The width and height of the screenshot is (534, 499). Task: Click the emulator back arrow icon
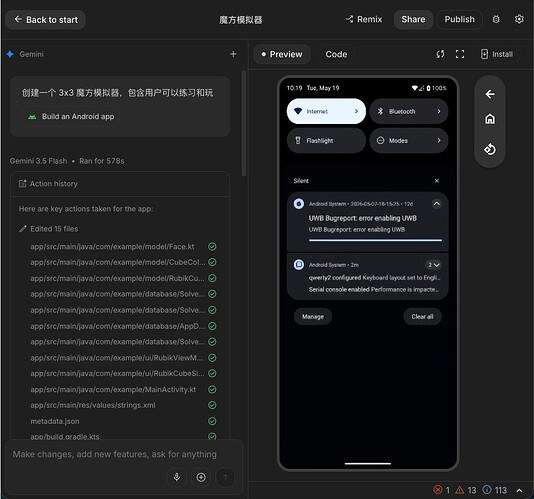(x=490, y=94)
